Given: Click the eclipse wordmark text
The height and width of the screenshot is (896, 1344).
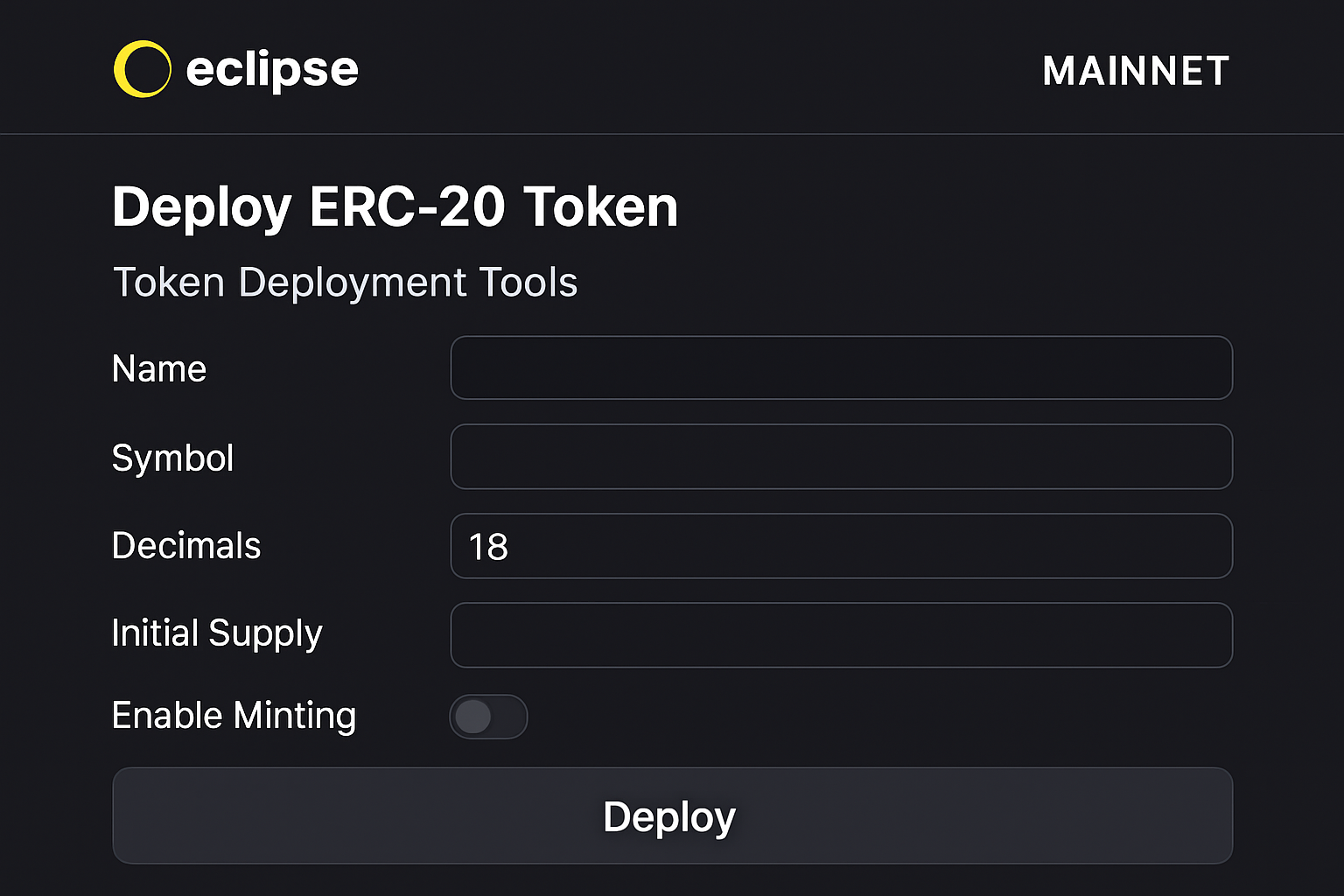Looking at the screenshot, I should pos(272,69).
